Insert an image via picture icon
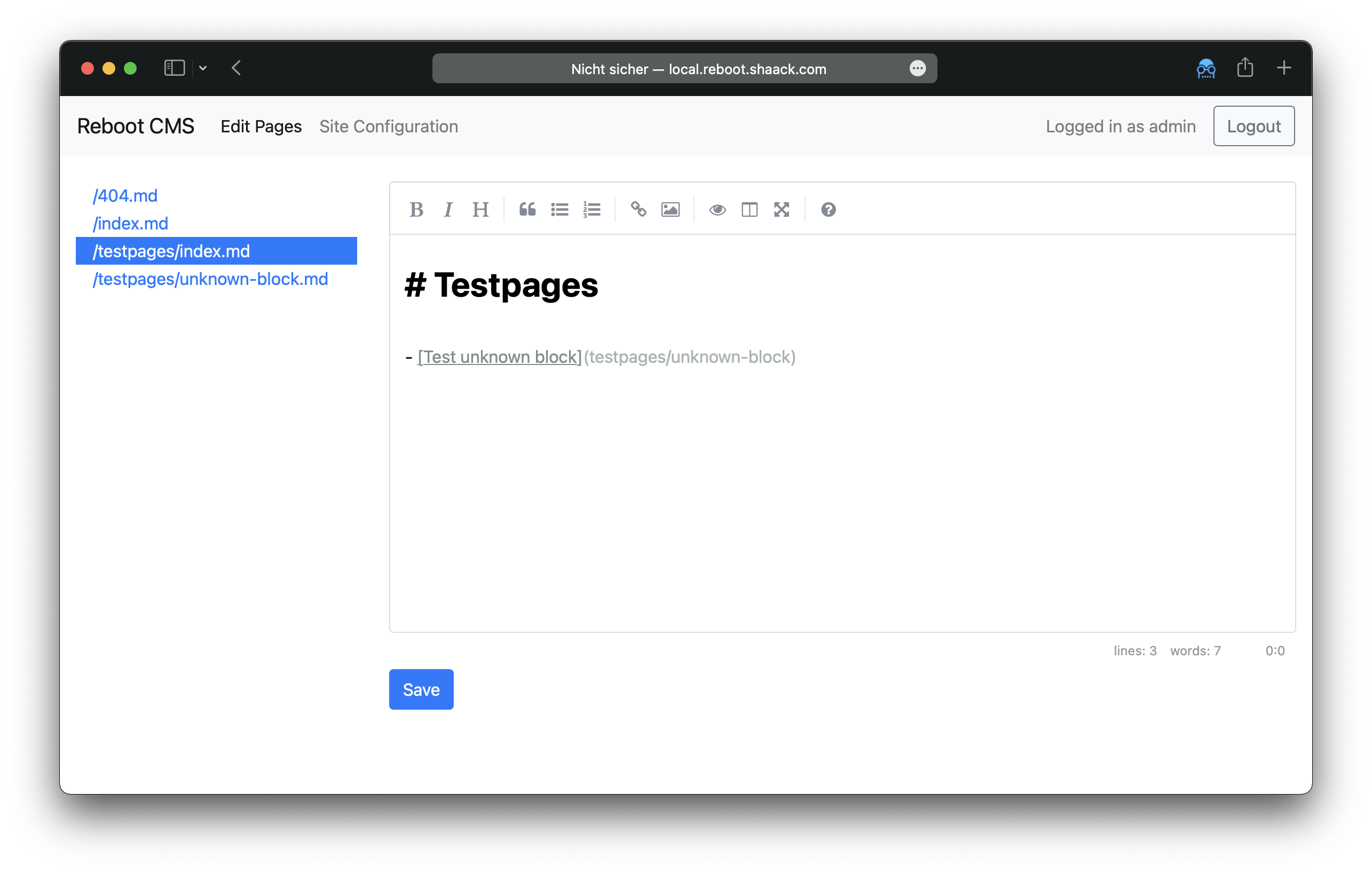The width and height of the screenshot is (1372, 873). 670,210
